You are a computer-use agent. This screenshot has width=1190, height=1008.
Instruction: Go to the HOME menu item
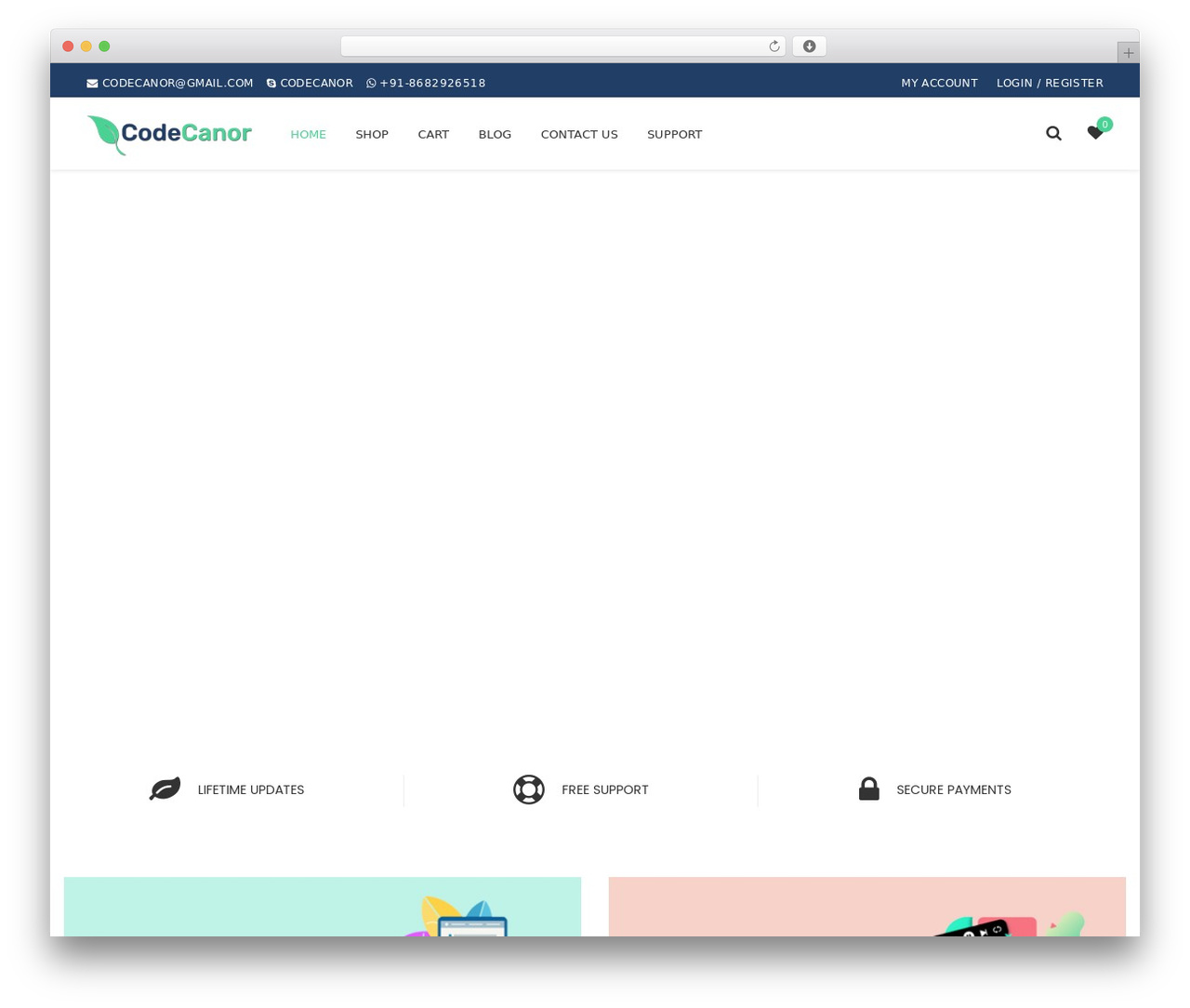[x=308, y=135]
